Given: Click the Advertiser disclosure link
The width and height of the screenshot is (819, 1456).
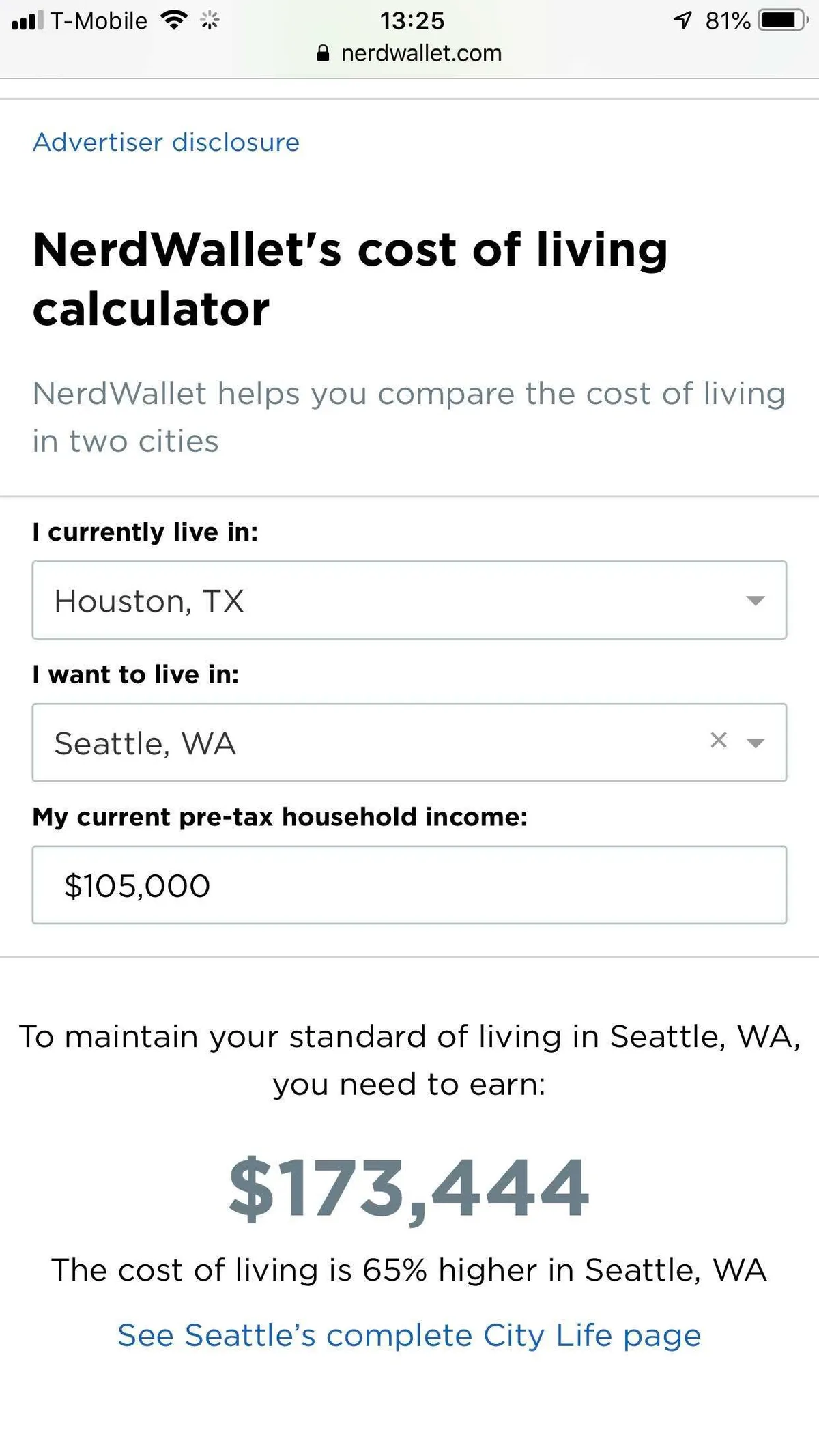Looking at the screenshot, I should point(166,142).
